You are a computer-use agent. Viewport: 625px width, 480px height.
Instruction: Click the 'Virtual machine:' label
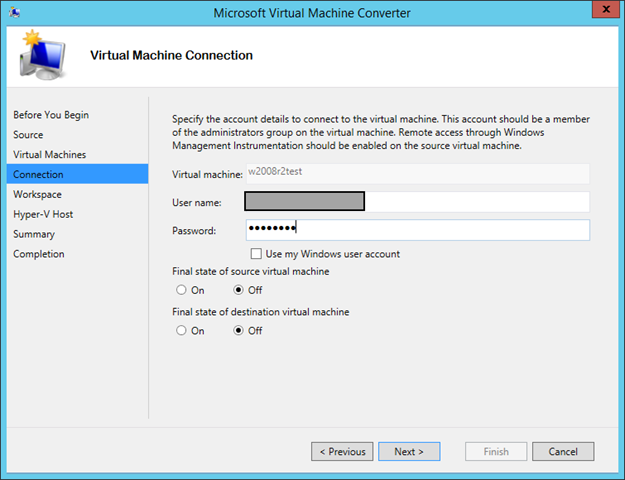(207, 175)
